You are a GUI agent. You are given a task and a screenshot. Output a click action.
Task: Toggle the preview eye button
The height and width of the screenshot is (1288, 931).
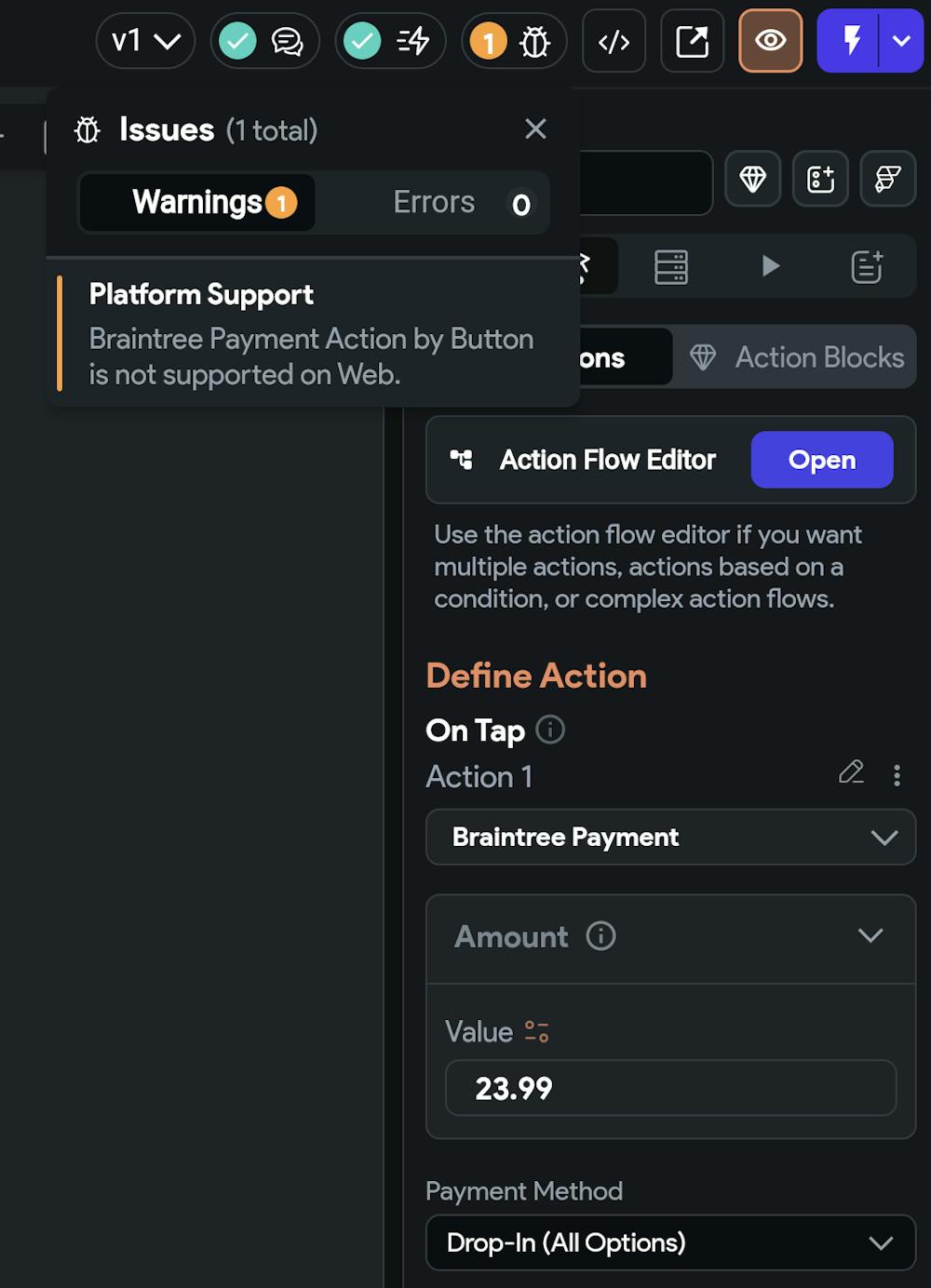[770, 41]
